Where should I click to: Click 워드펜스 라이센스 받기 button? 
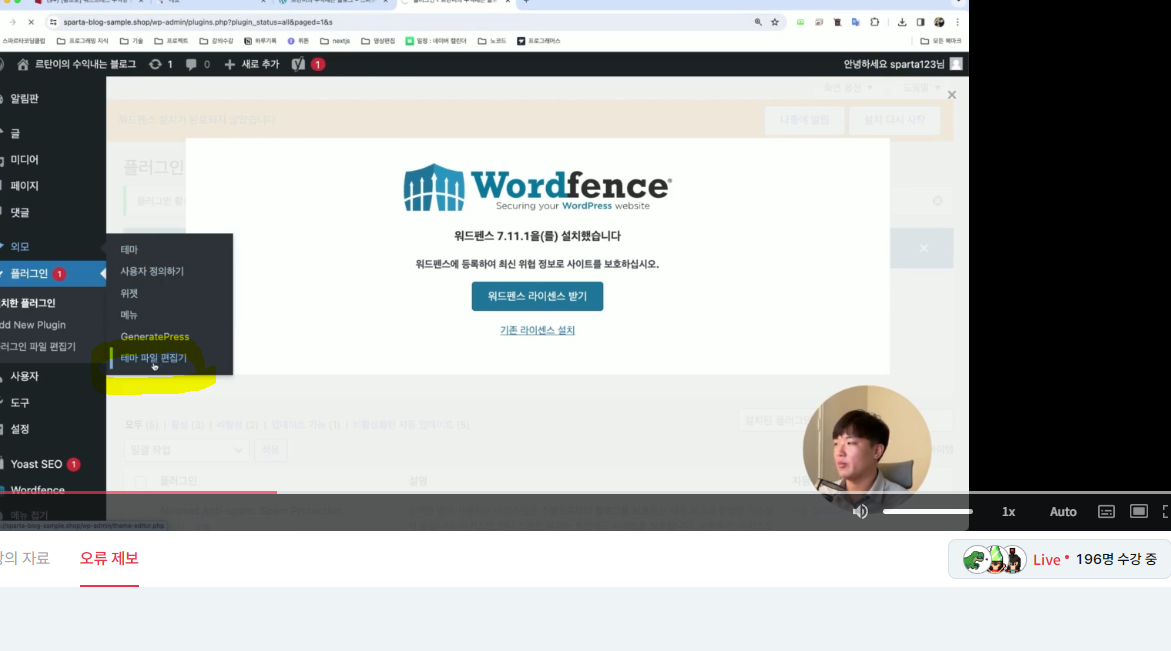point(537,296)
